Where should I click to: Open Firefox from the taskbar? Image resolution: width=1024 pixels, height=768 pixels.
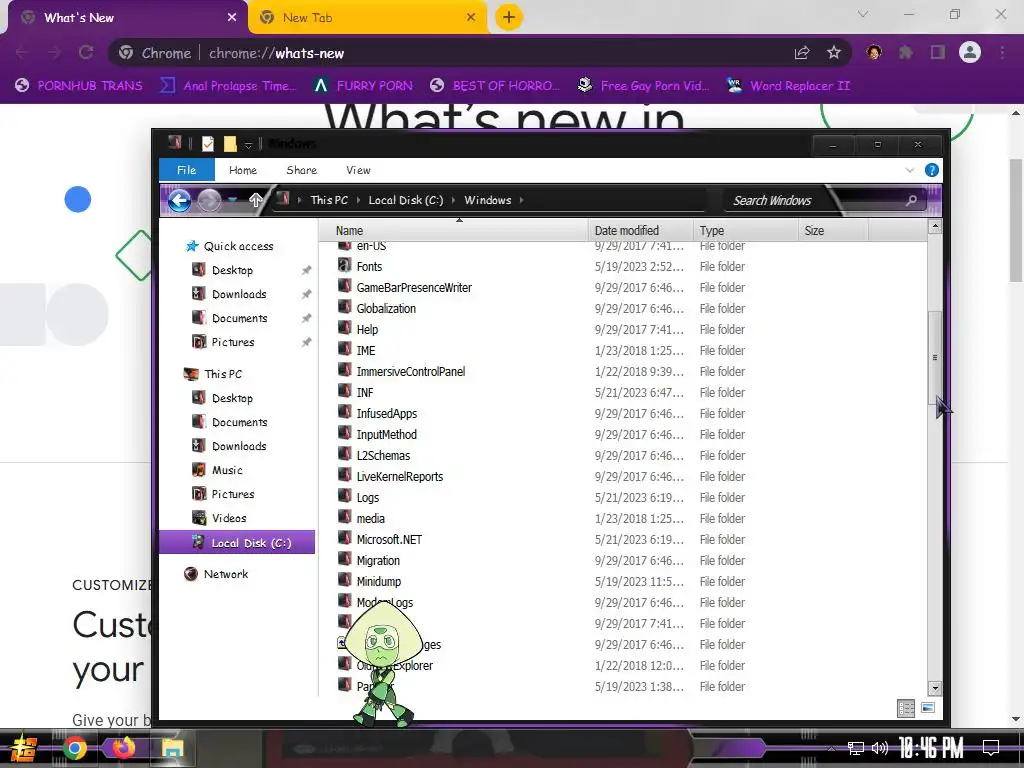coord(123,748)
